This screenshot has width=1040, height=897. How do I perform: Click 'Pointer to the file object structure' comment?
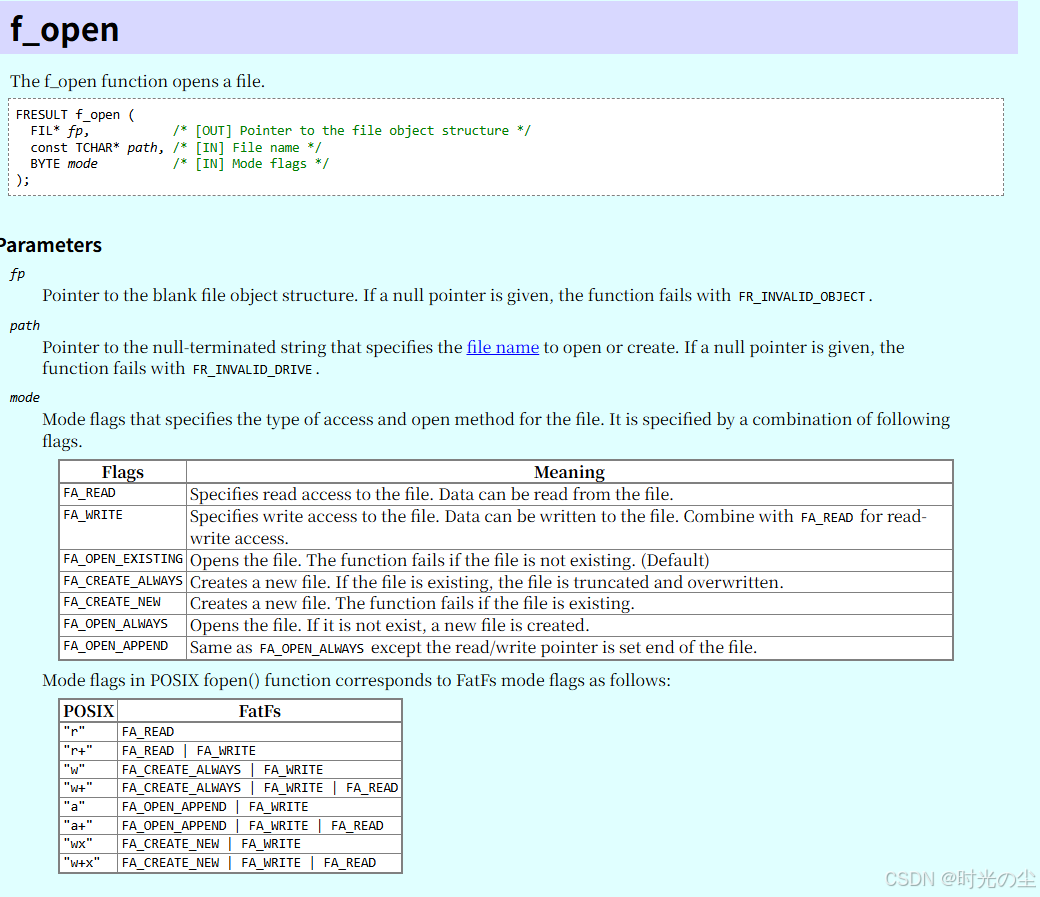352,131
